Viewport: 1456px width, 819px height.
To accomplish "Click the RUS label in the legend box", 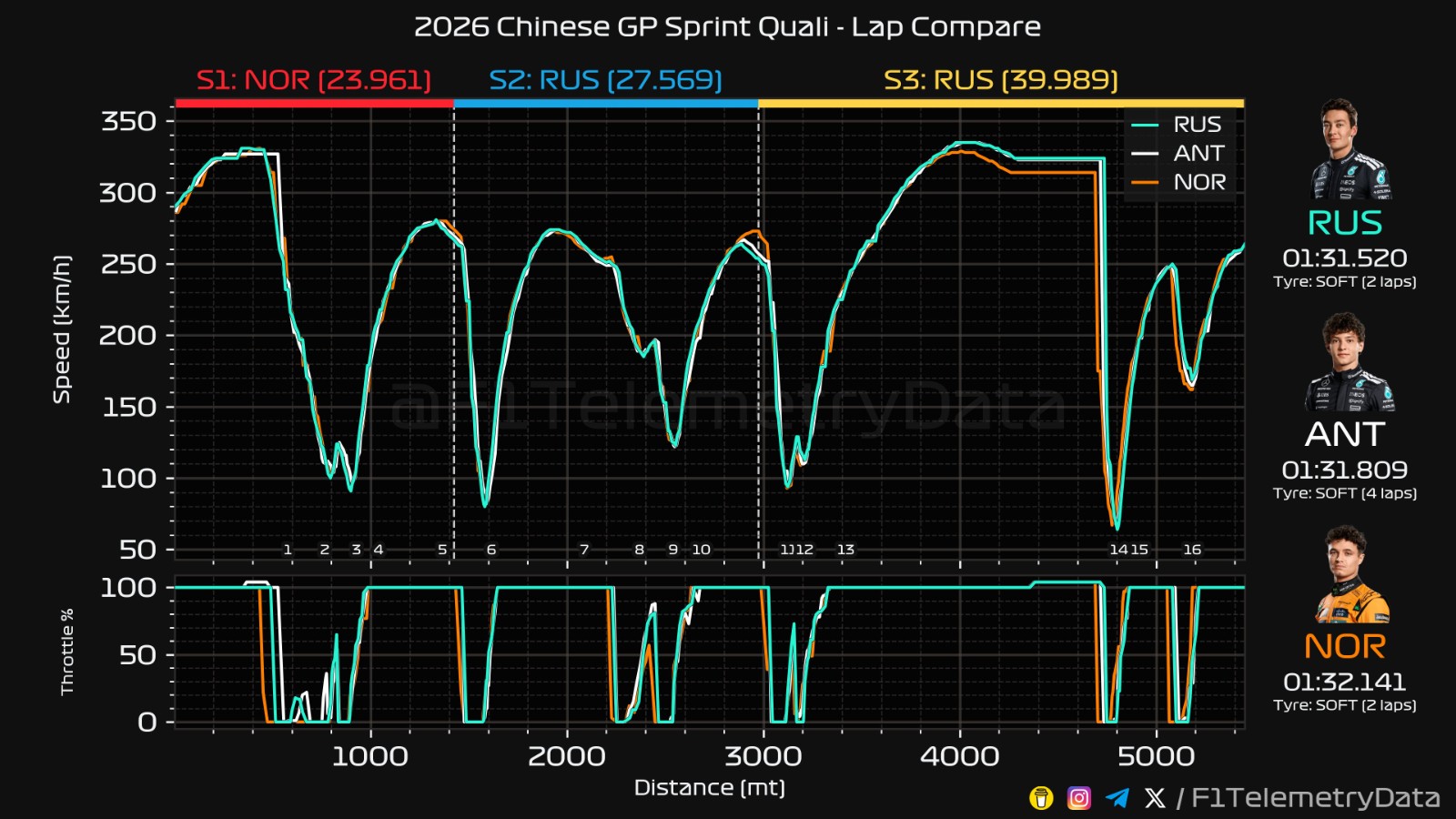I will (x=1198, y=125).
